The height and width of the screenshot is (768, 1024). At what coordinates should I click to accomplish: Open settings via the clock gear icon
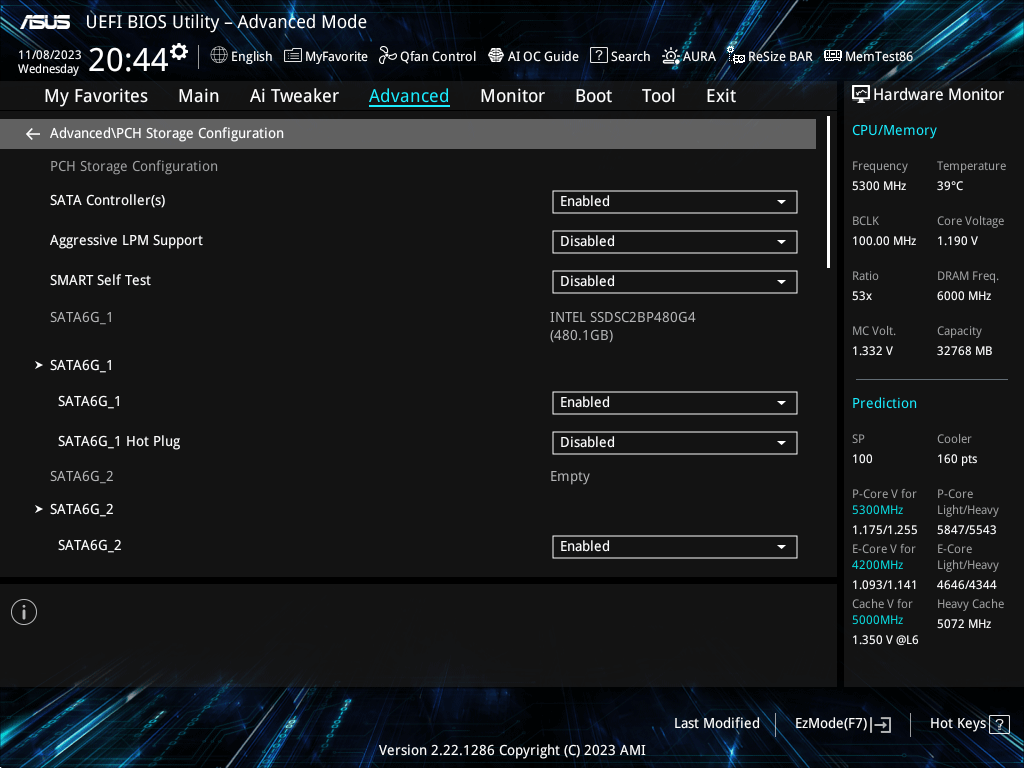coord(179,51)
